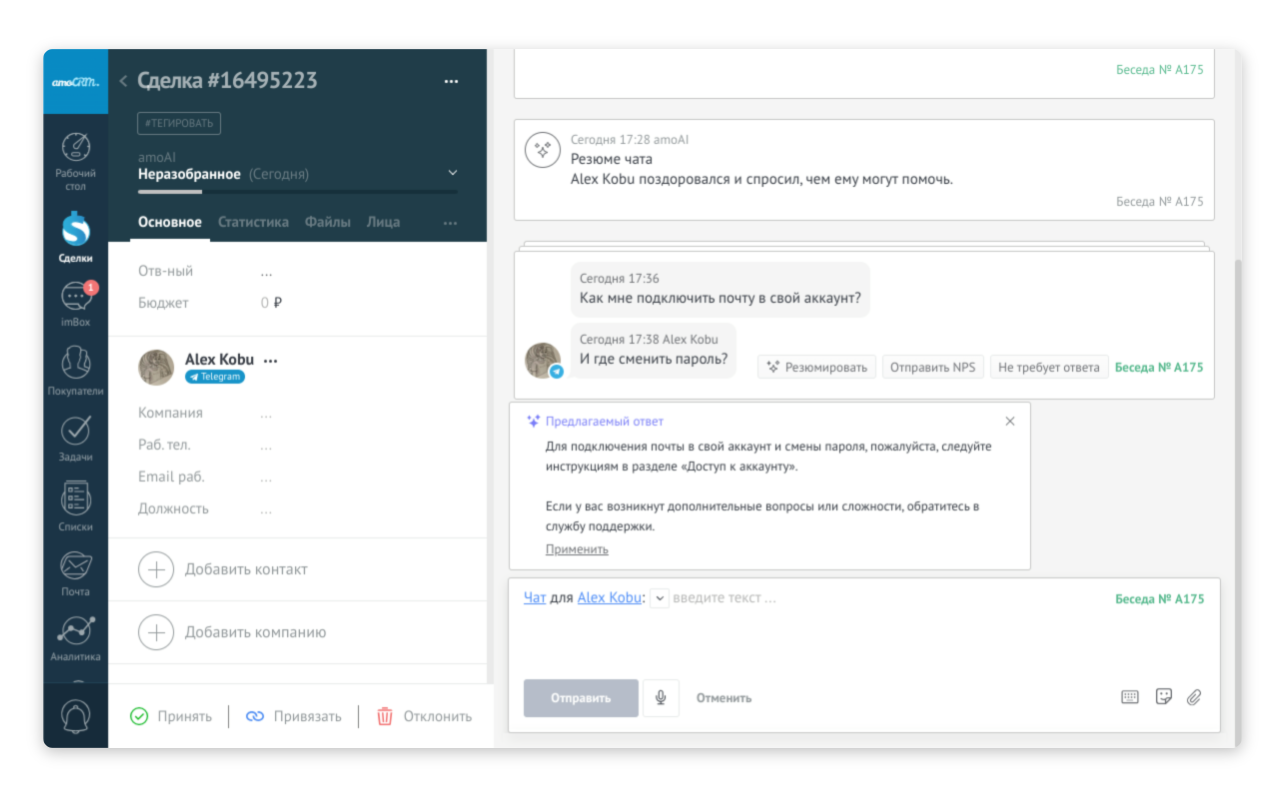1285x797 pixels.
Task: Close the suggested answer panel
Action: 1010,421
